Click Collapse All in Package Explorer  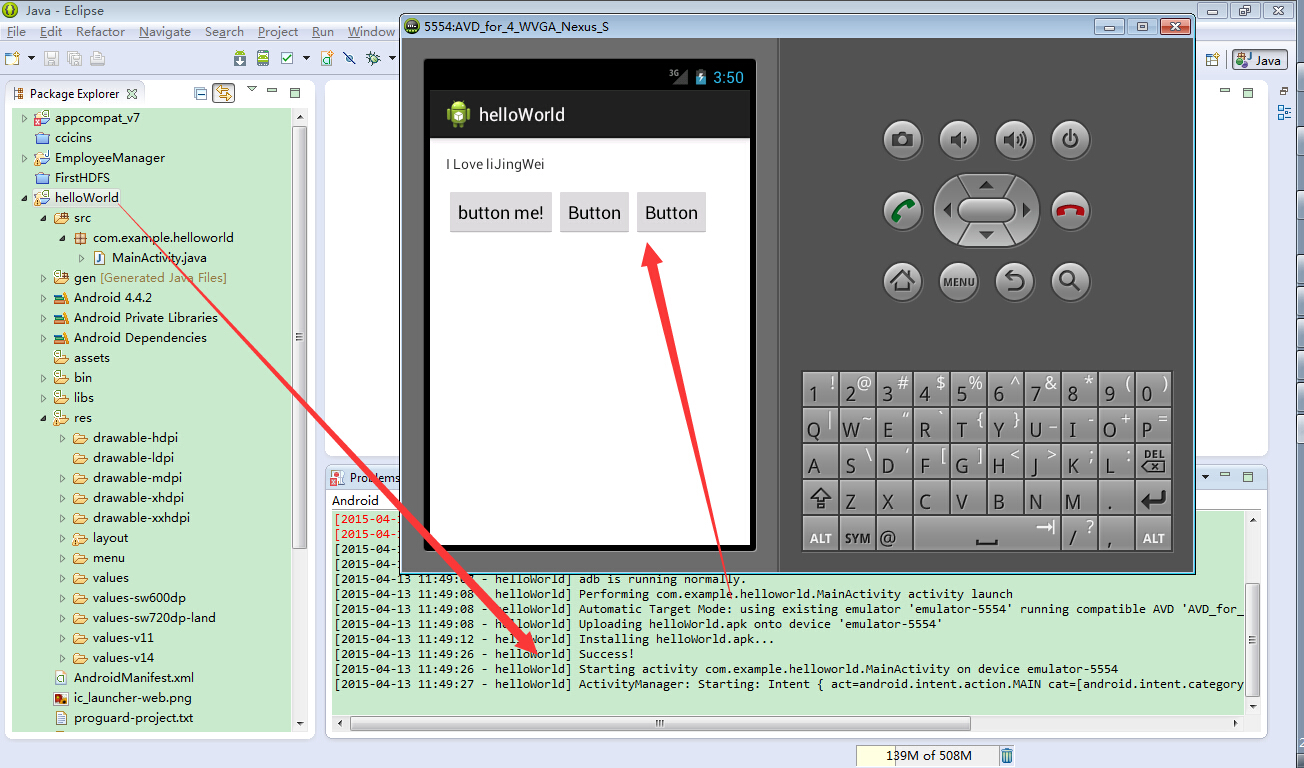(201, 93)
